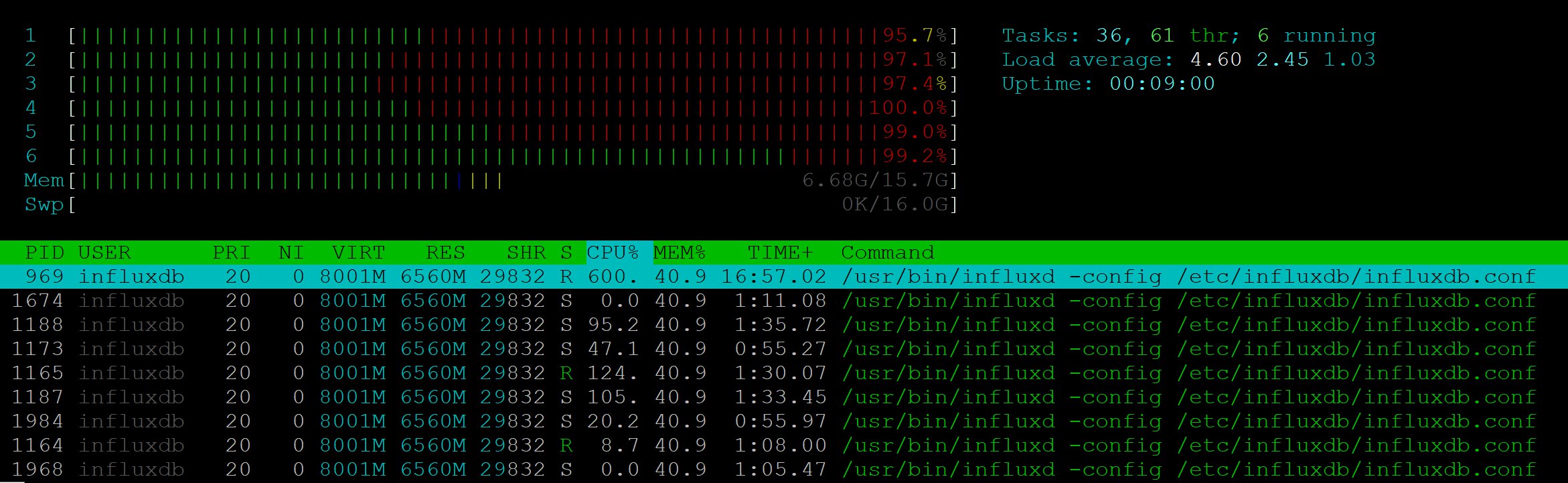Click the influxd command of PID 1968
The width and height of the screenshot is (1568, 483).
[1188, 470]
